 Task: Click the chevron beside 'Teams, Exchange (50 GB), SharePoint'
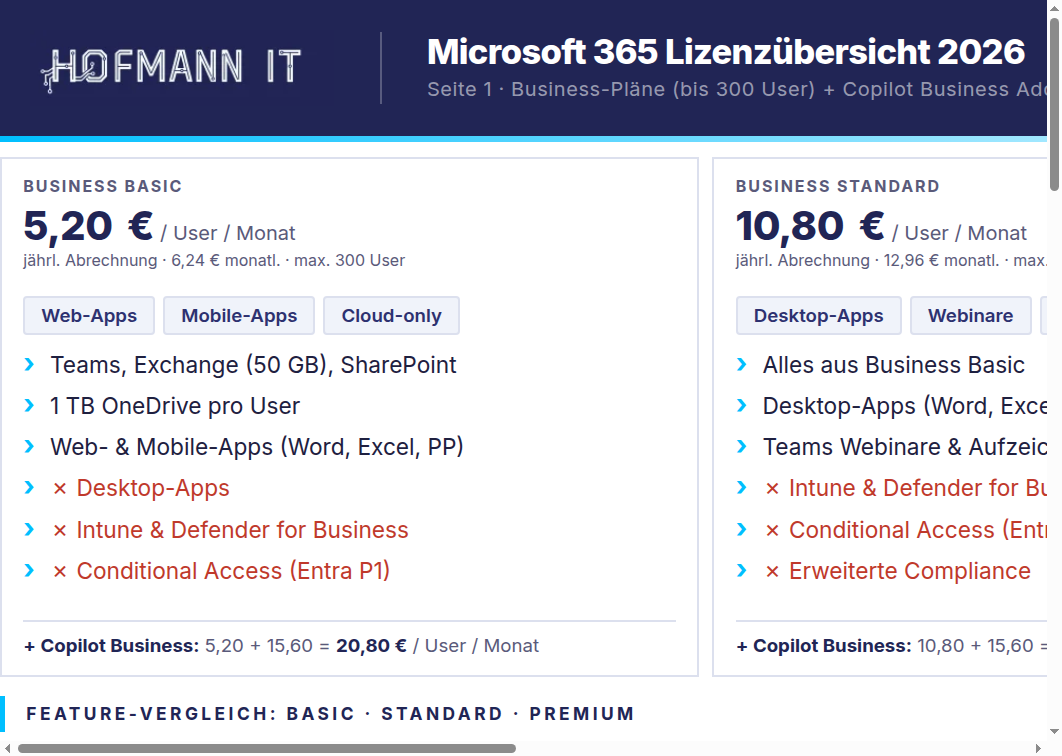29,365
